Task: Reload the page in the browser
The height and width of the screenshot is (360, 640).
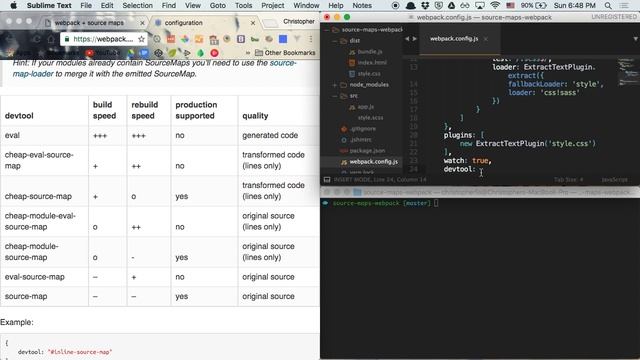Action: point(36,39)
